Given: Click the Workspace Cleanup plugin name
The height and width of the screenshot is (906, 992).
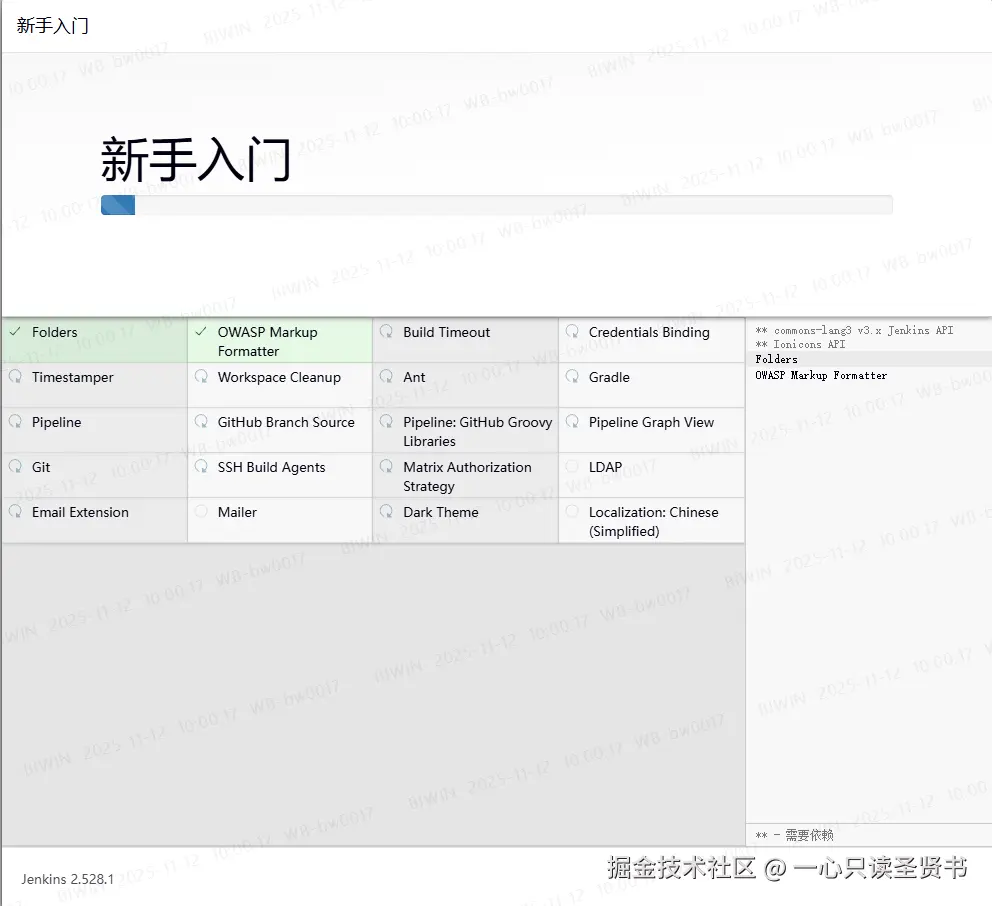Looking at the screenshot, I should [279, 377].
